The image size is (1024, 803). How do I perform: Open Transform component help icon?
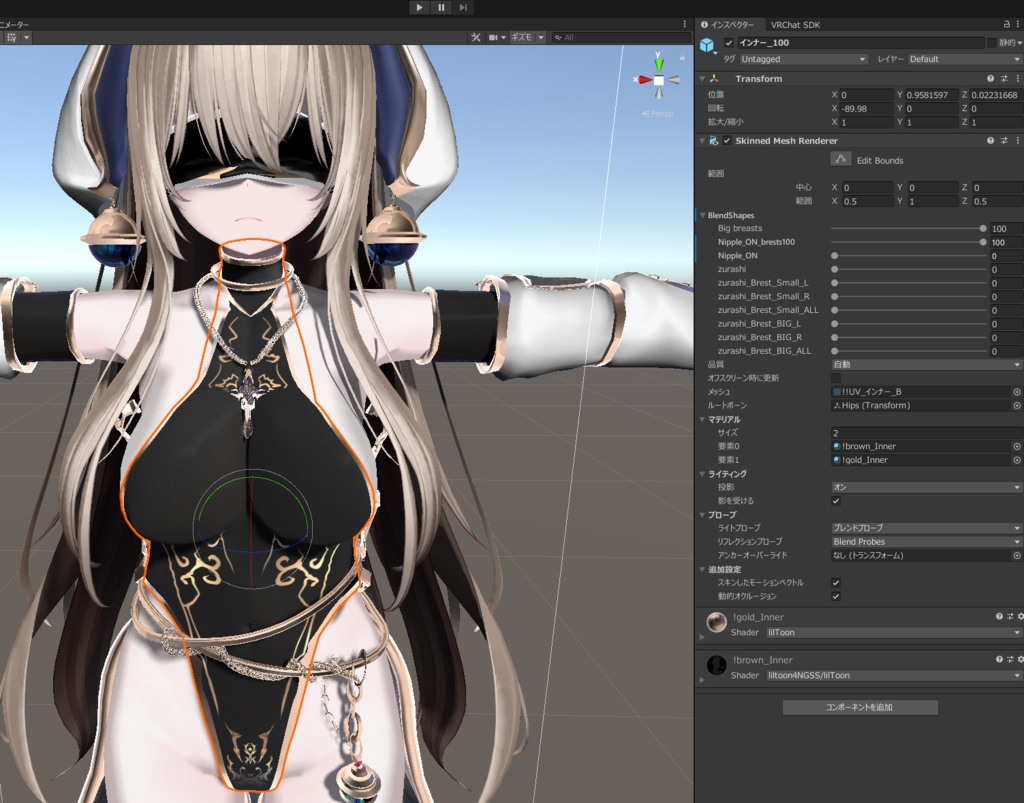(x=991, y=78)
